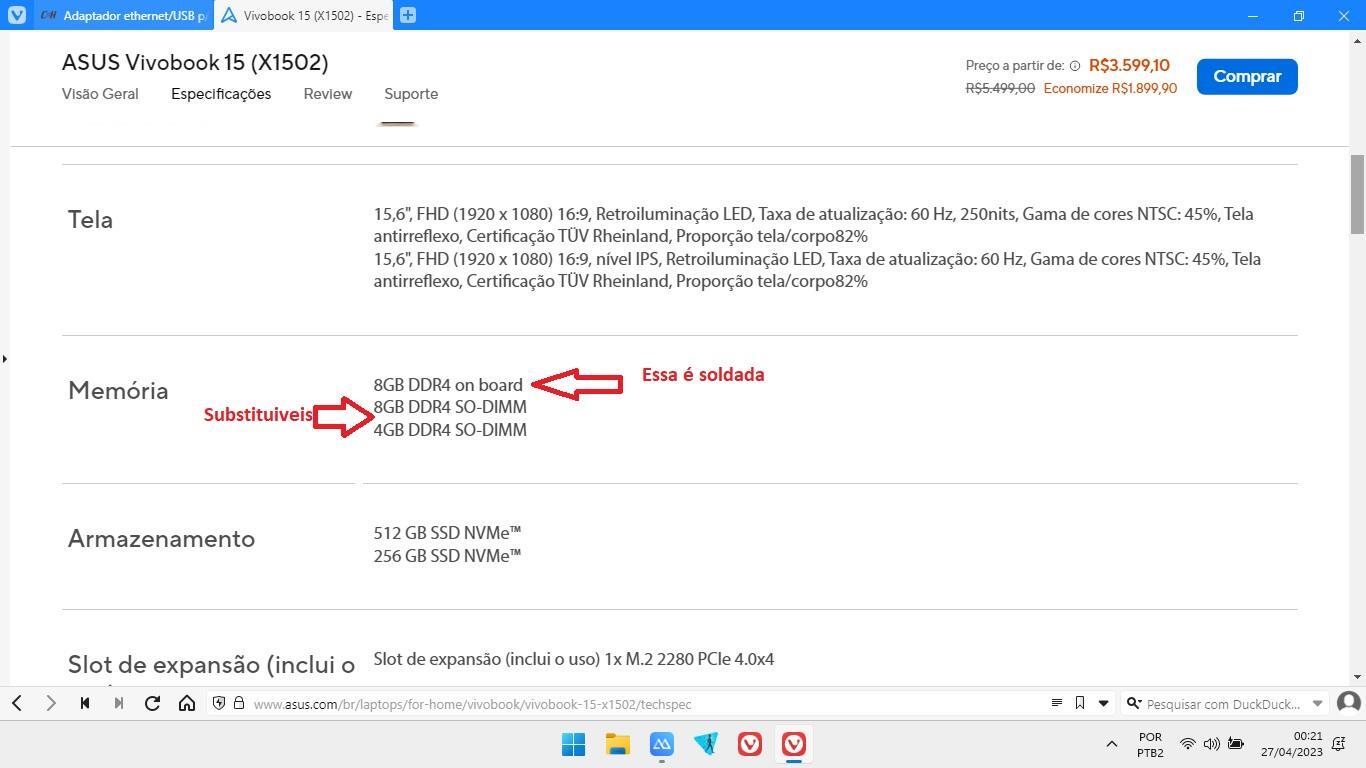Click the 512 GB SSD NVMe text

[x=447, y=533]
